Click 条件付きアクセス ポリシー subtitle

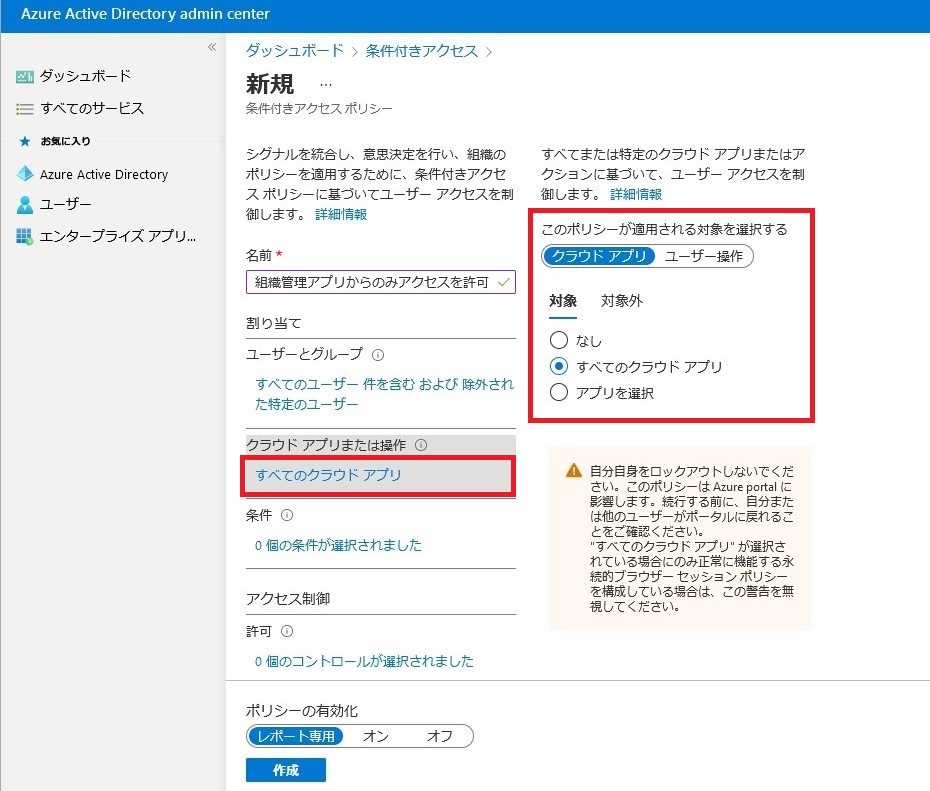tap(319, 109)
